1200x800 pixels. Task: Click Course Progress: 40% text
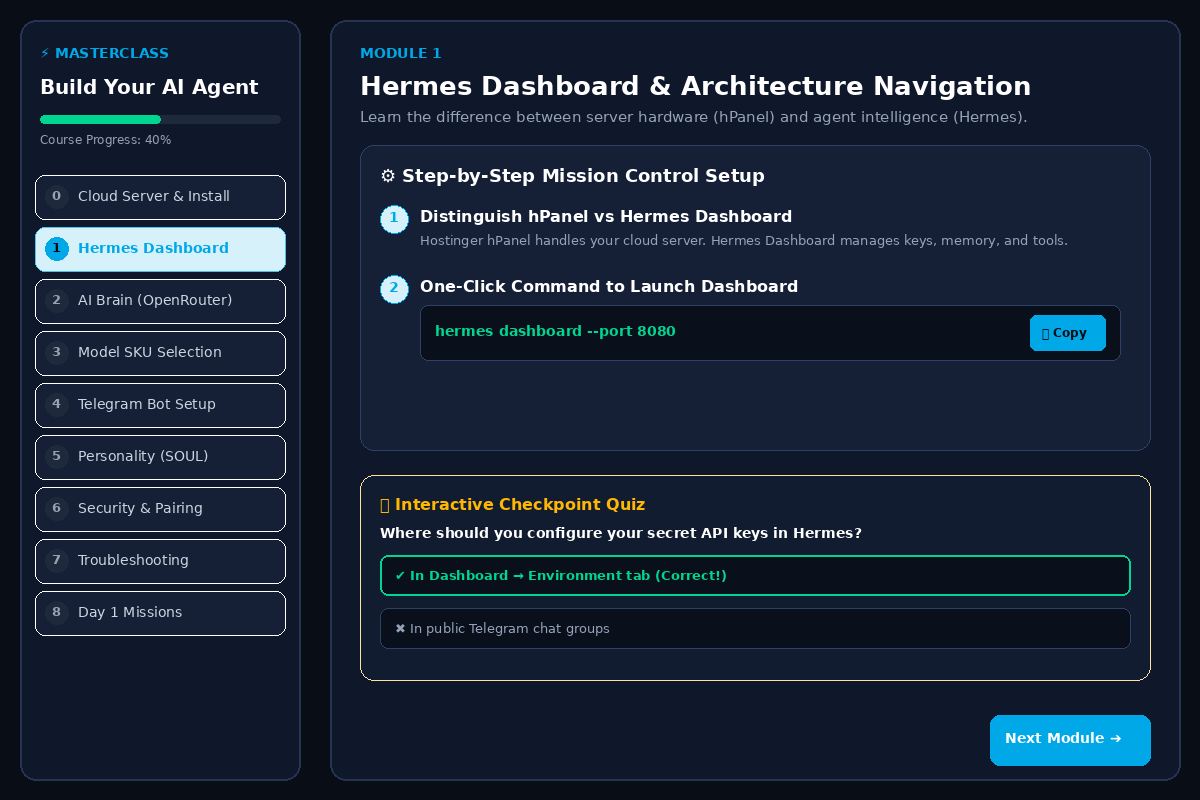tap(105, 140)
